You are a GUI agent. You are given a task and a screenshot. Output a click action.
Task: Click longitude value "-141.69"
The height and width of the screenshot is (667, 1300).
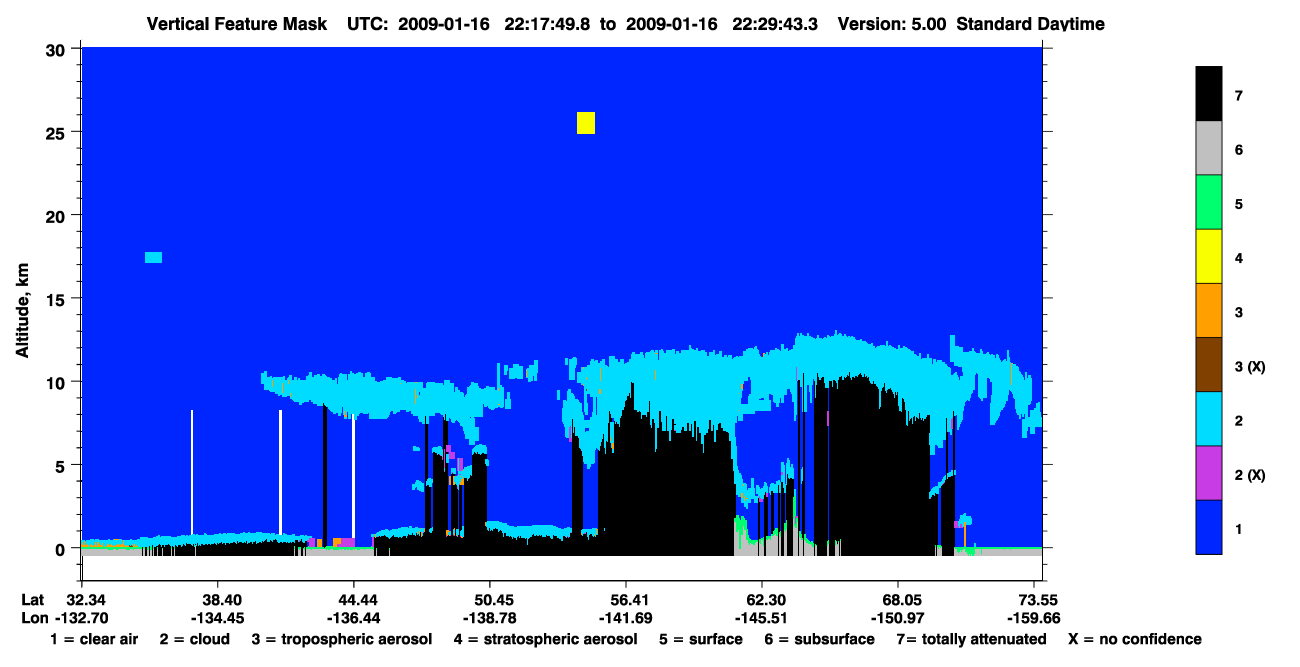click(626, 618)
